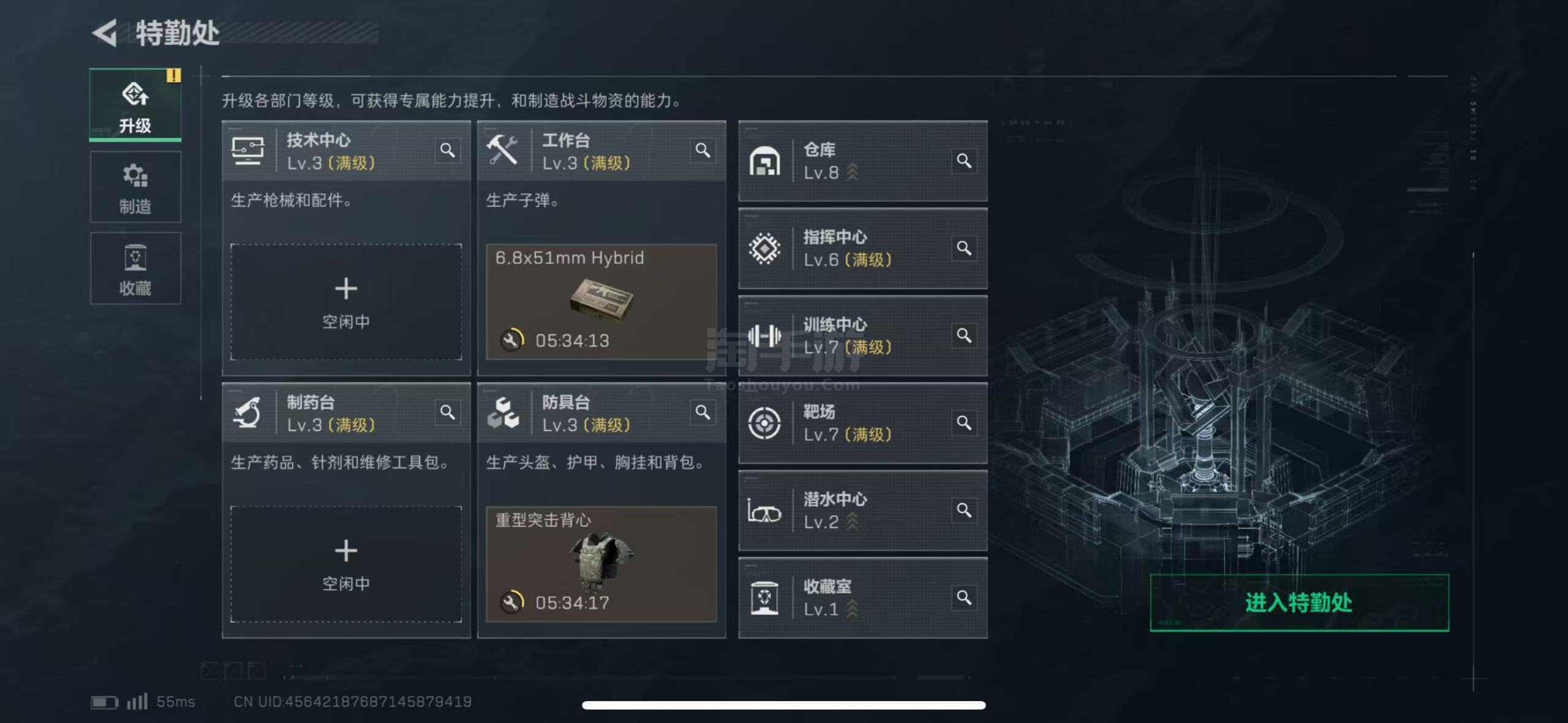The height and width of the screenshot is (723, 1568).
Task: View 收藏室 details via magnifier icon
Action: [x=964, y=598]
